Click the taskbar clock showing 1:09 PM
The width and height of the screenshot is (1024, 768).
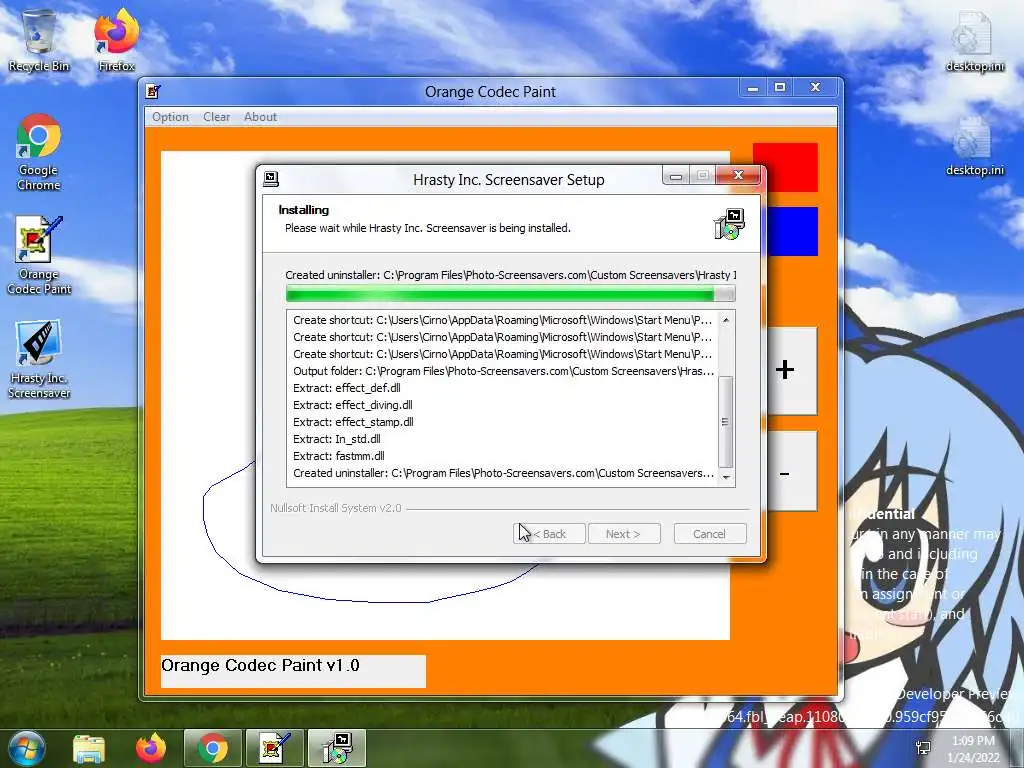(974, 749)
